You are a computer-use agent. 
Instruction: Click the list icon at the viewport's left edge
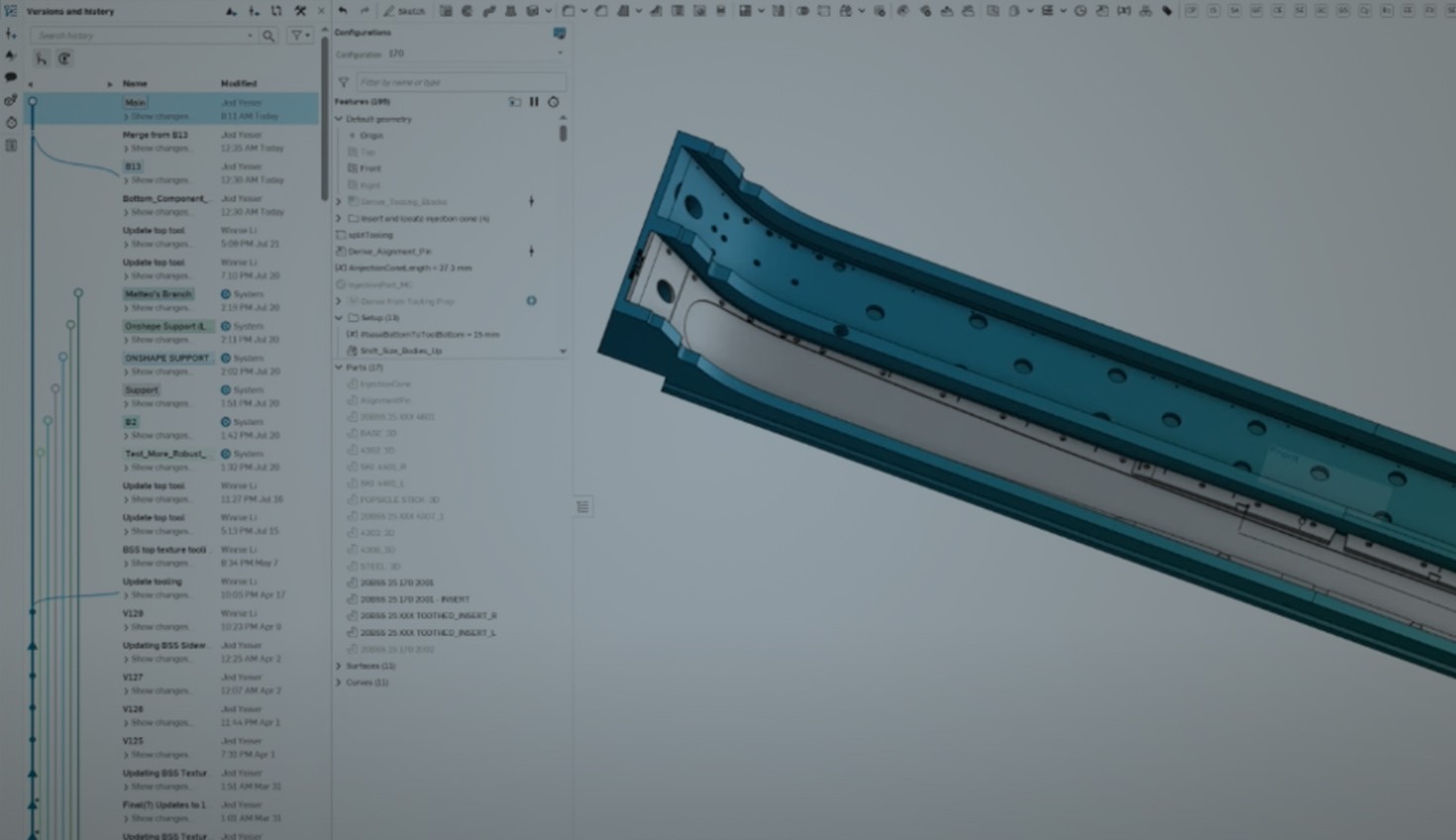click(582, 507)
